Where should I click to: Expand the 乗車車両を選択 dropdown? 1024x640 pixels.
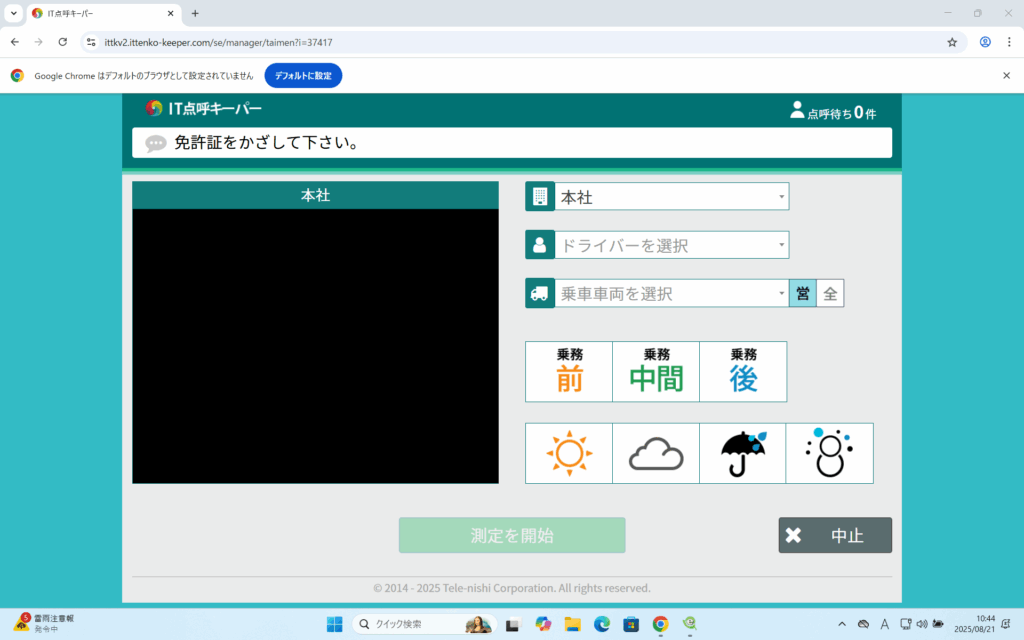coord(672,293)
